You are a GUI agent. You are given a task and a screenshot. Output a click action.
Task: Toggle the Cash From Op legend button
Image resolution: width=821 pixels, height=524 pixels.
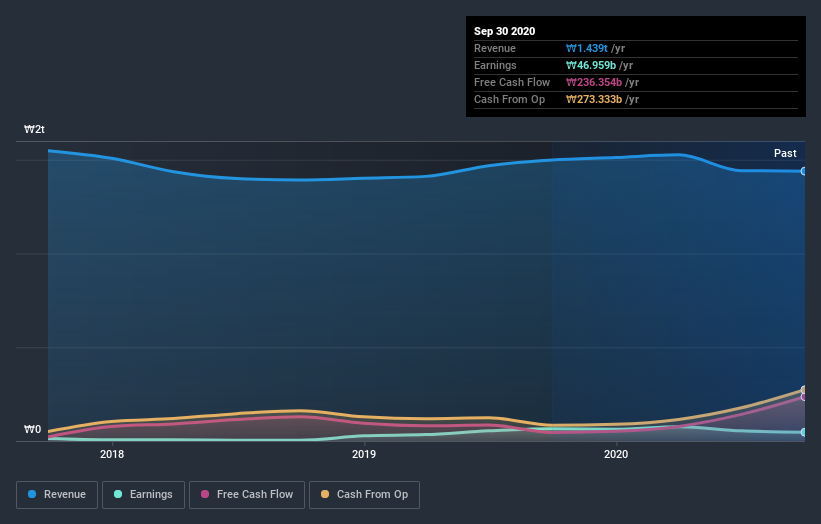point(364,495)
